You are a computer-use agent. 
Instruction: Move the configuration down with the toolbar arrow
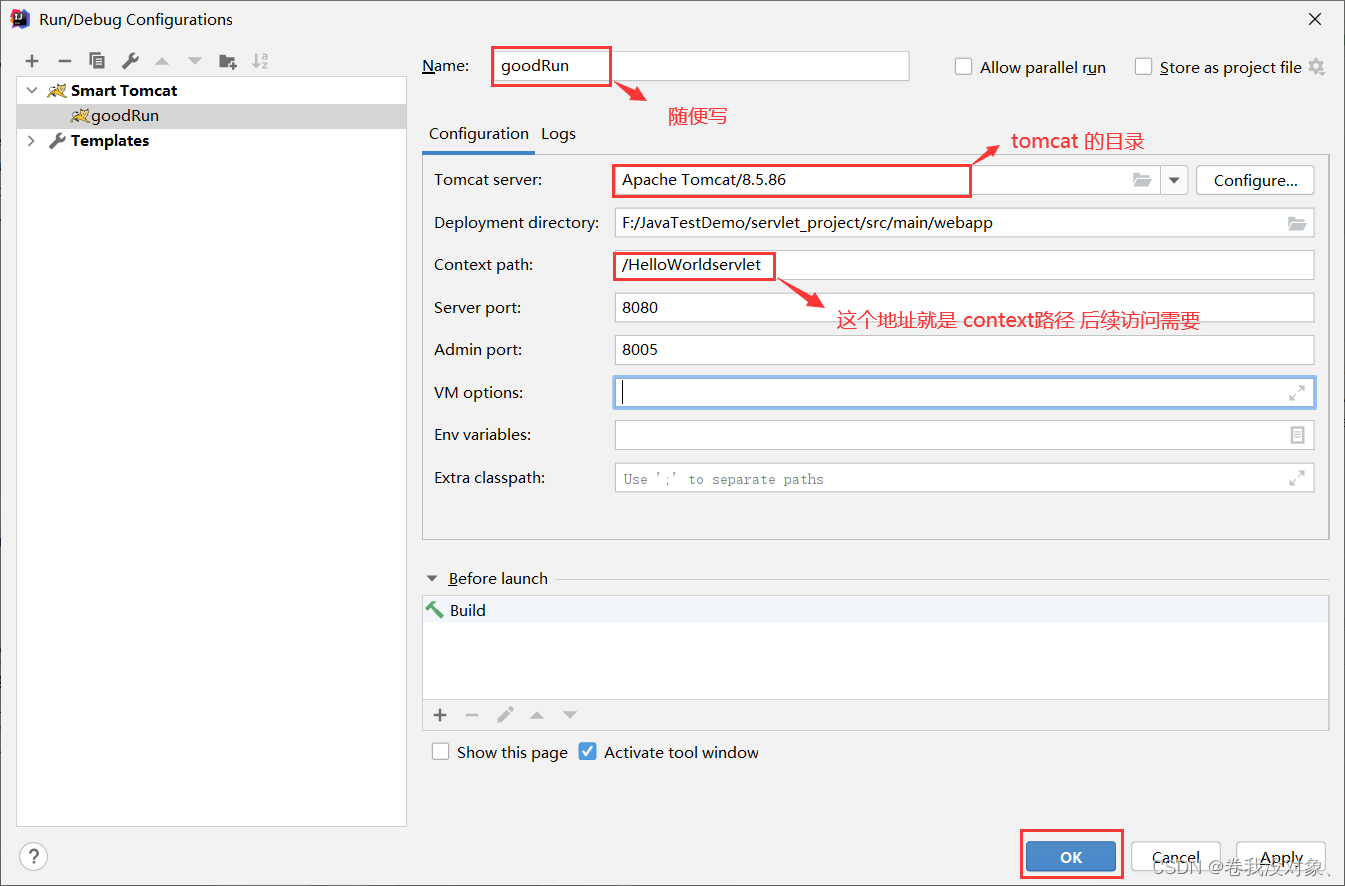[x=194, y=61]
